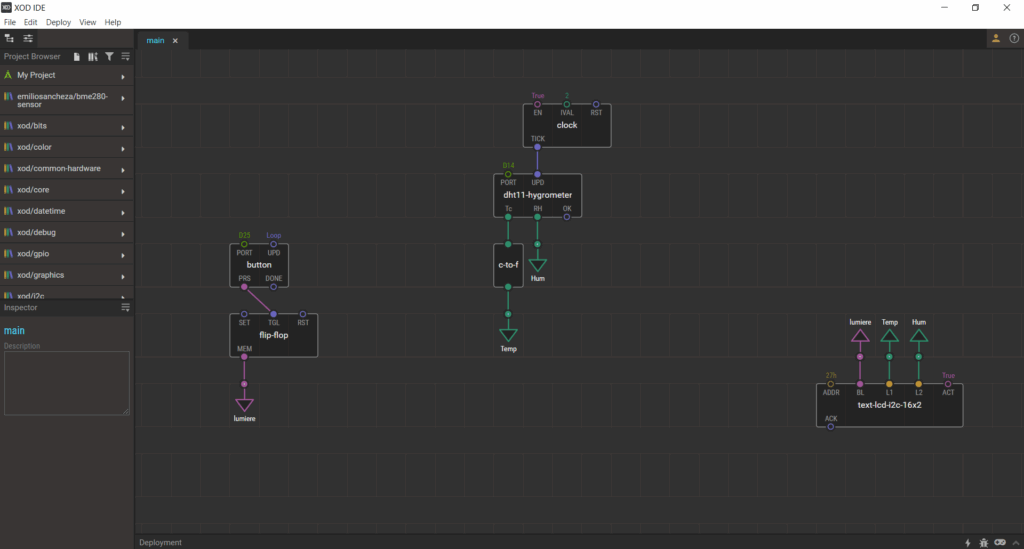Image resolution: width=1024 pixels, height=549 pixels.
Task: Switch to the main tab
Action: [x=155, y=40]
